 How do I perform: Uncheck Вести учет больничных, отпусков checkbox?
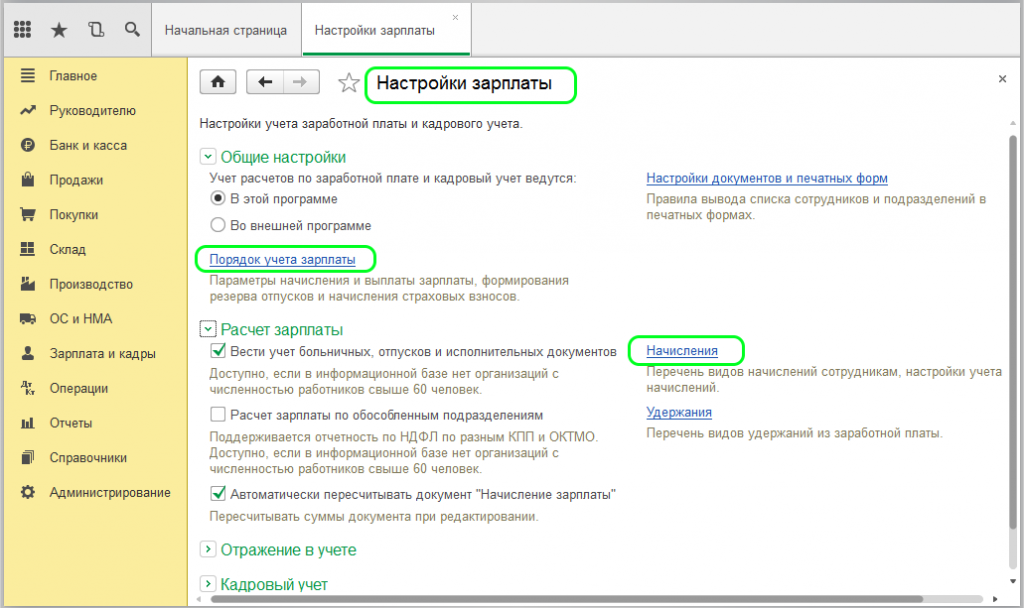(x=218, y=351)
